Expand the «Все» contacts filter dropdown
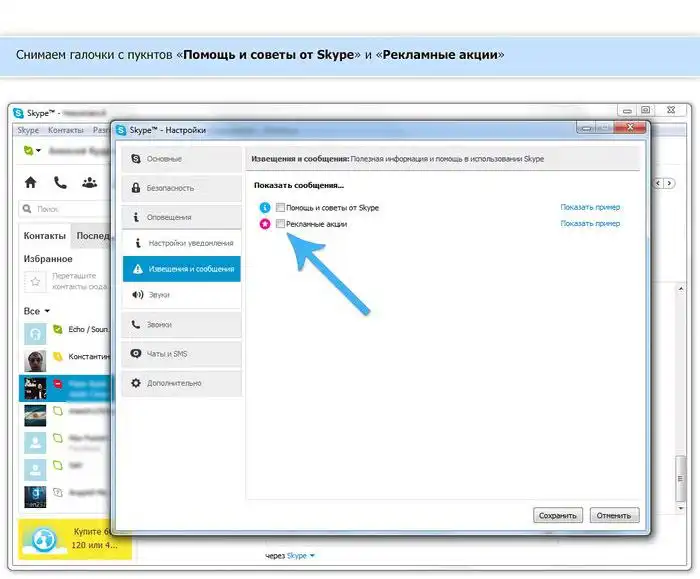Screen dimensions: 700x579 46,311
